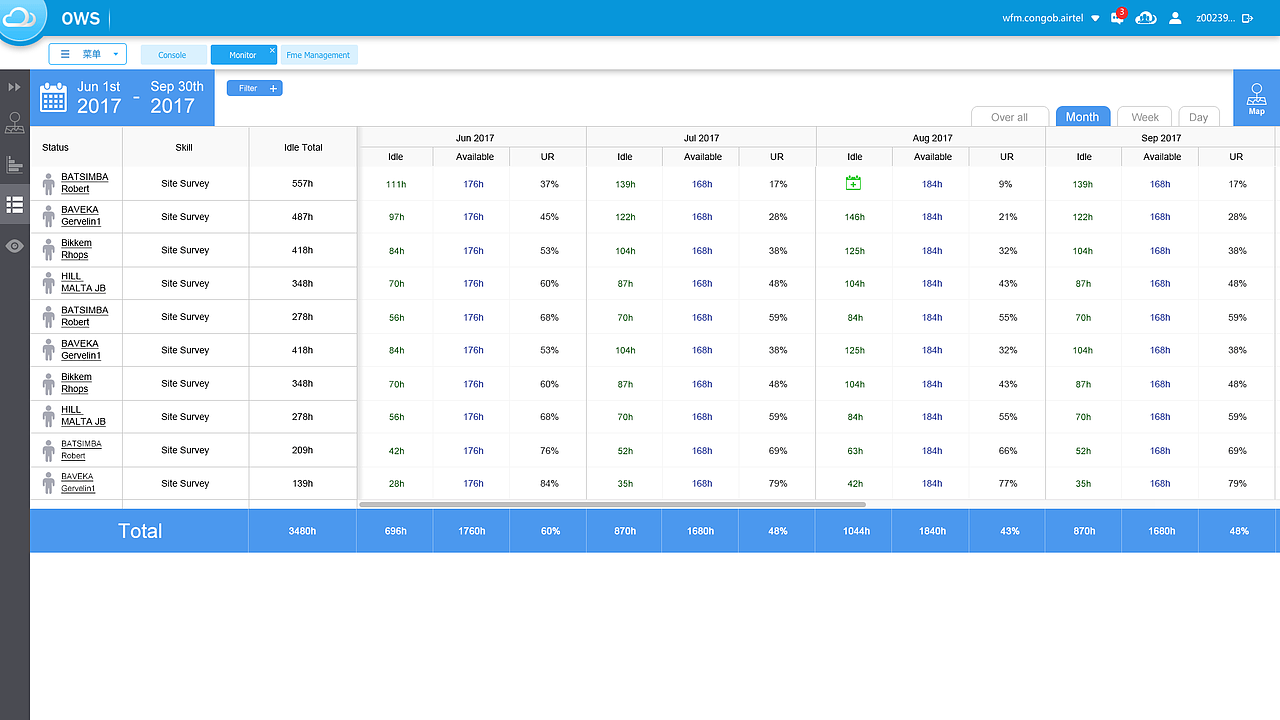Close the Monitor tab with its X
This screenshot has width=1280, height=720.
pyautogui.click(x=272, y=50)
